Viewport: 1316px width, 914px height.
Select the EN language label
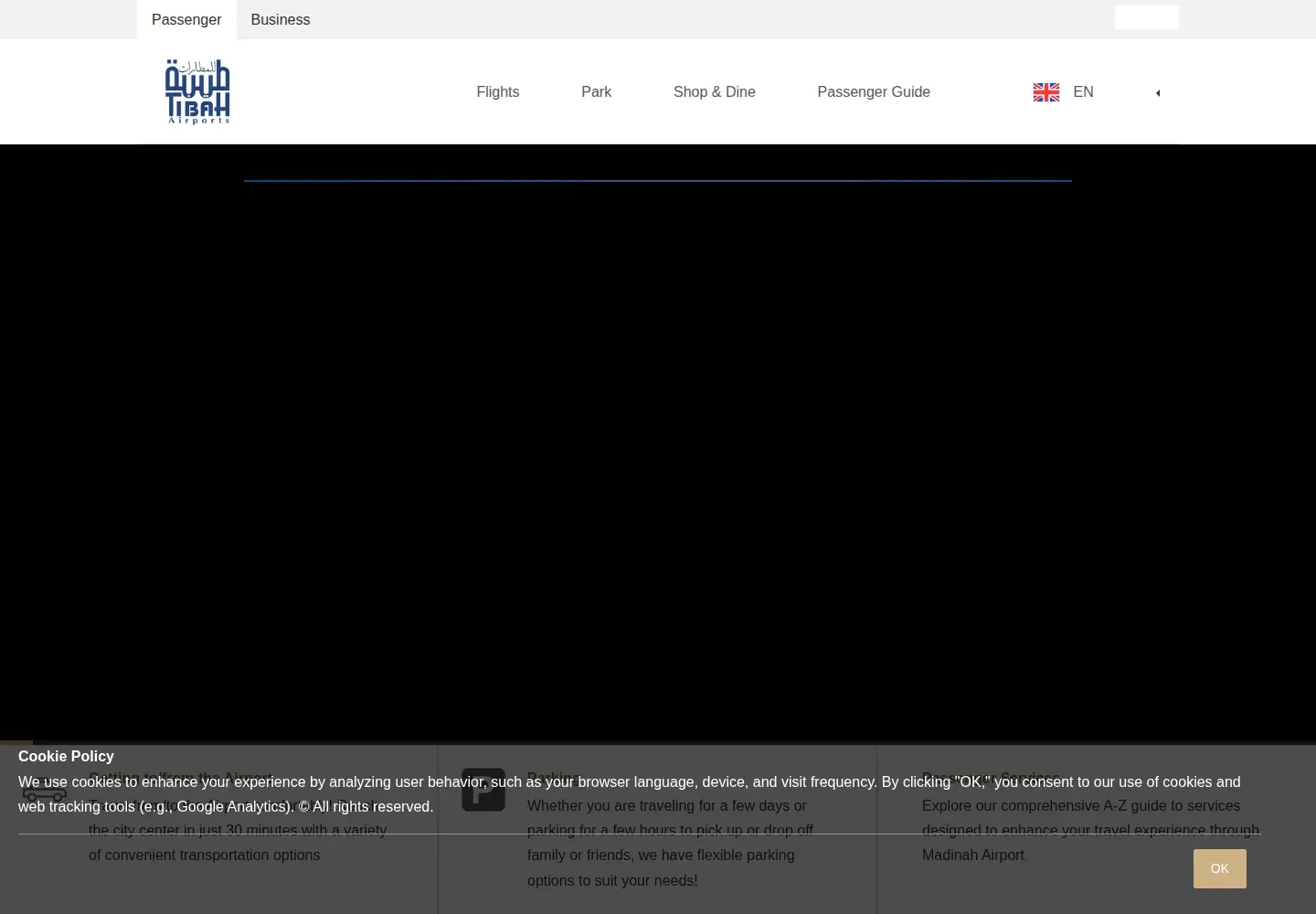click(1083, 91)
